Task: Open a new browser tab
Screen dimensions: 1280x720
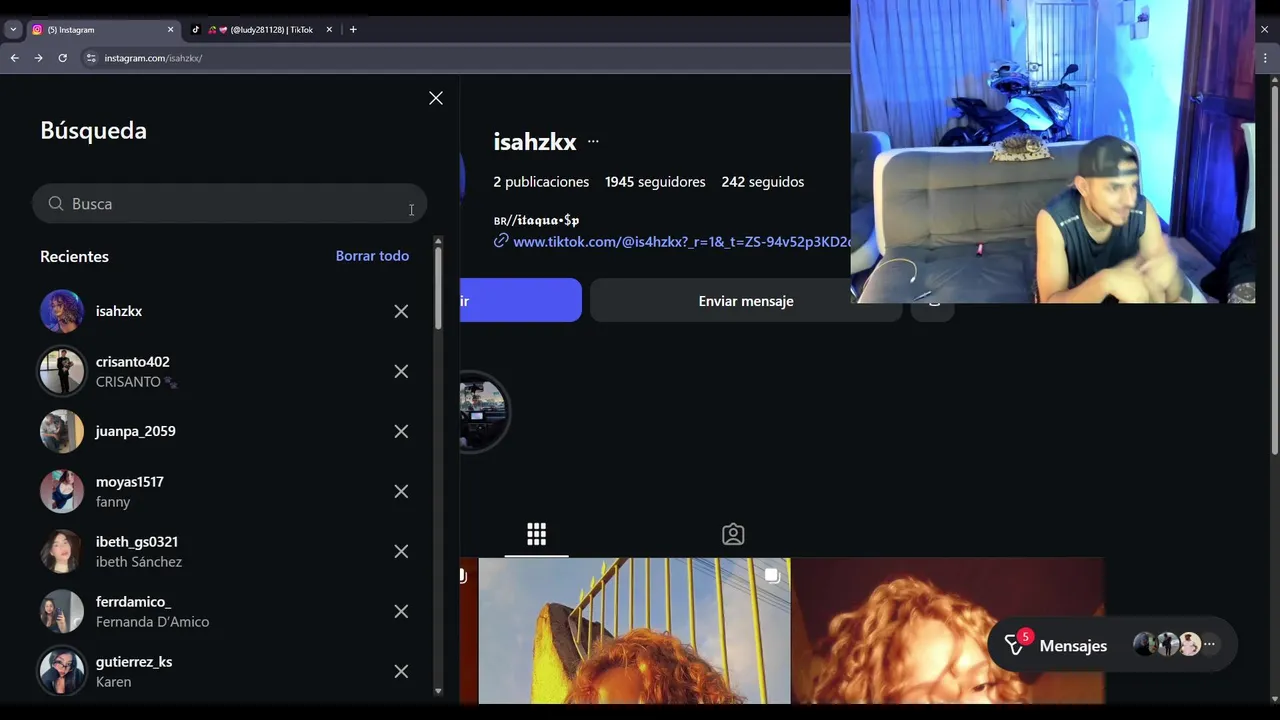Action: tap(353, 30)
